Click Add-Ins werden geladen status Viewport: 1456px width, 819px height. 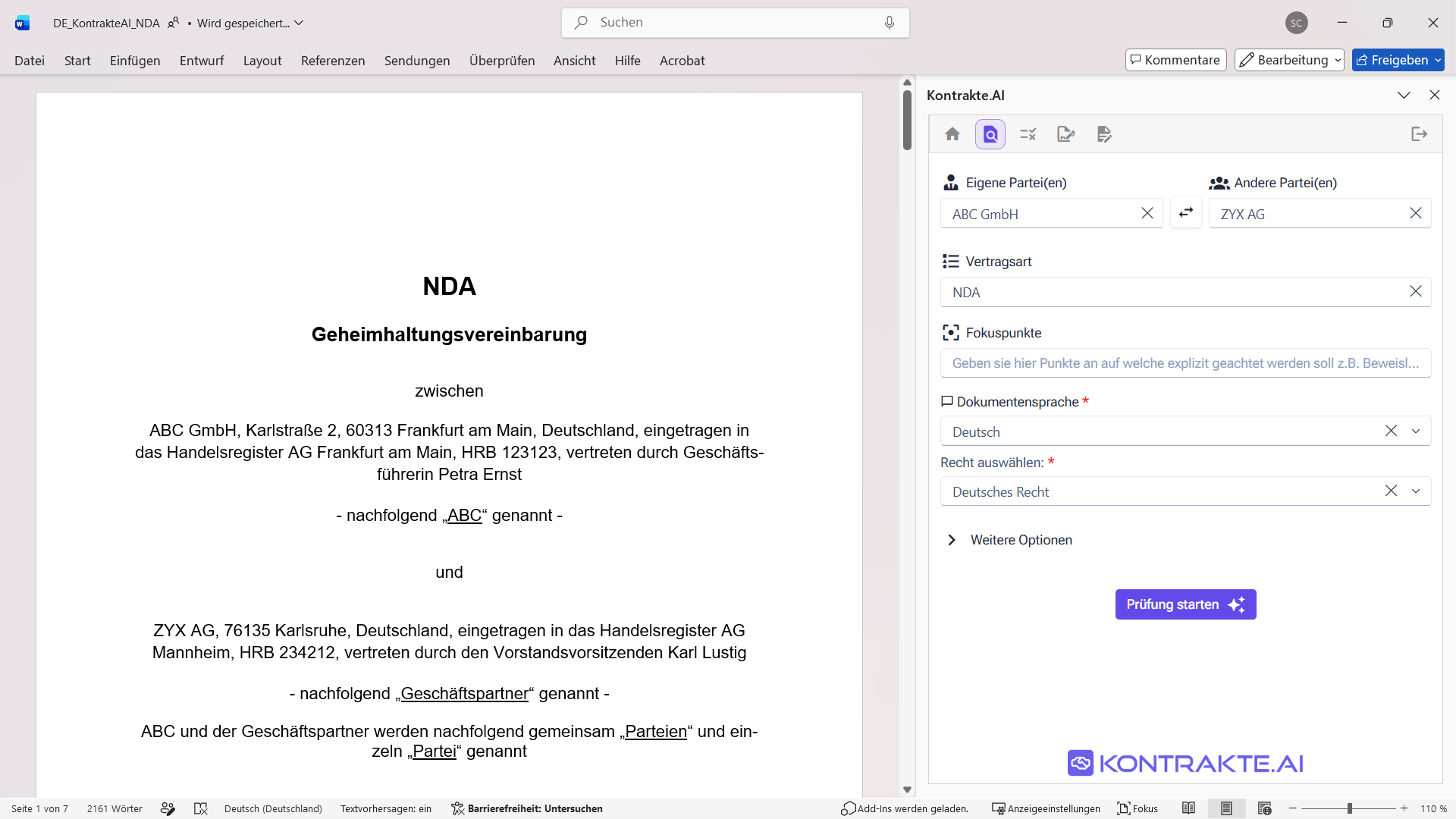coord(905,808)
